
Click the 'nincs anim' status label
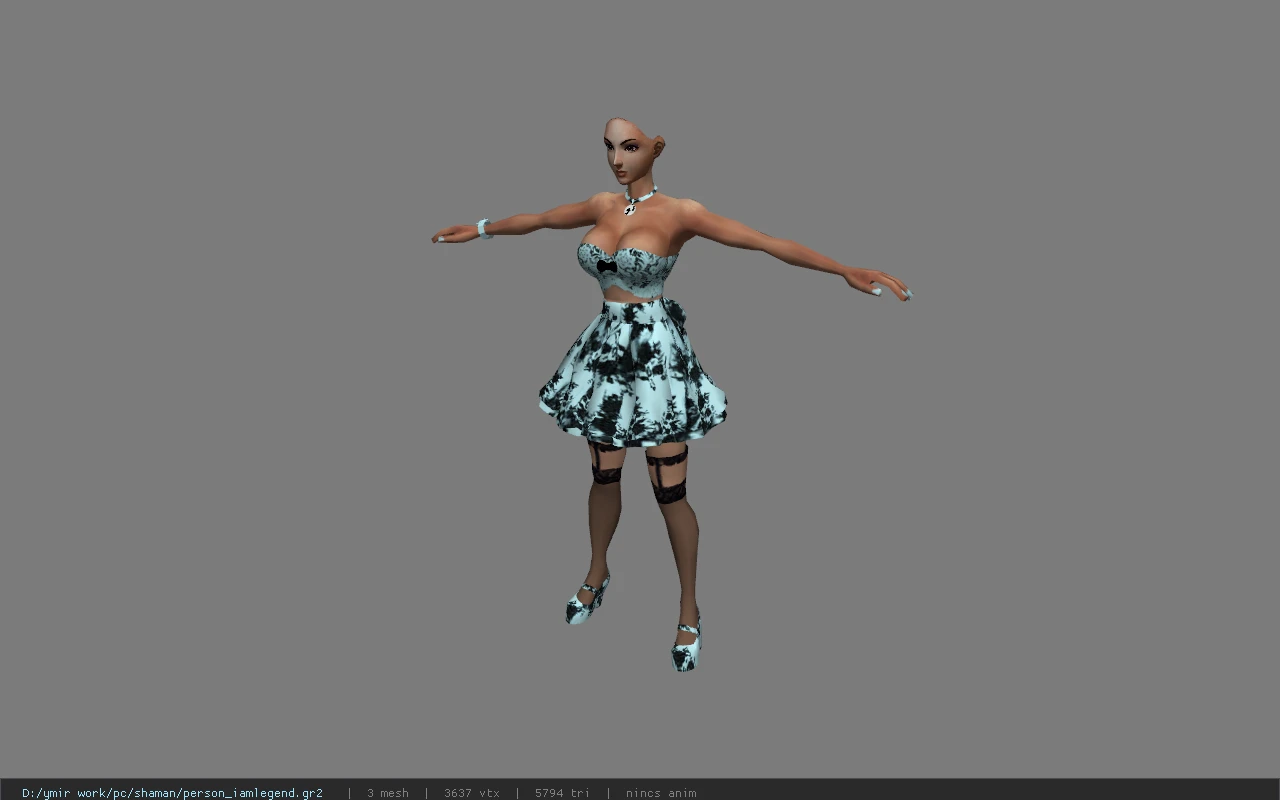point(661,793)
